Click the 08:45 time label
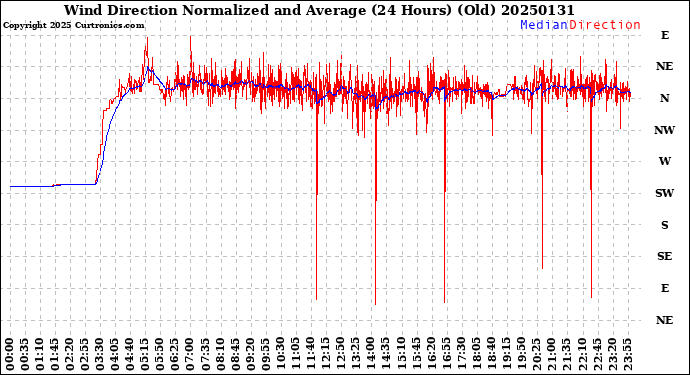This screenshot has width=690, height=375. [x=236, y=355]
